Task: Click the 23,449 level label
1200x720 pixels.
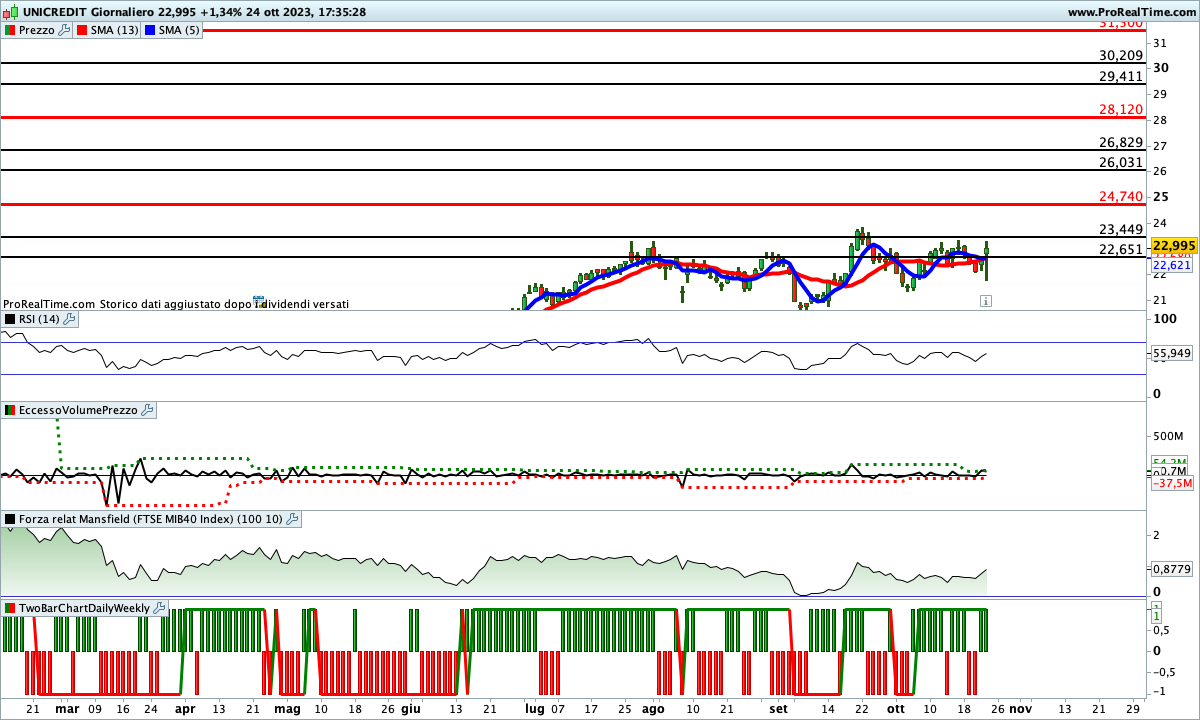Action: (1120, 229)
